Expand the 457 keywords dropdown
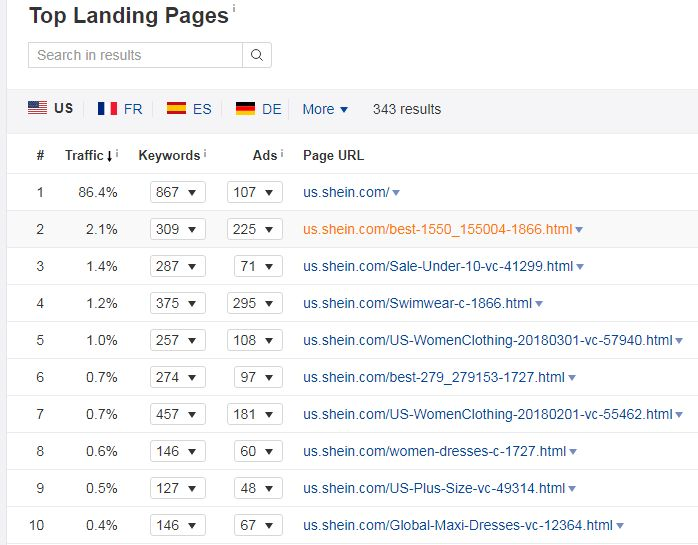Image resolution: width=698 pixels, height=545 pixels. point(178,414)
